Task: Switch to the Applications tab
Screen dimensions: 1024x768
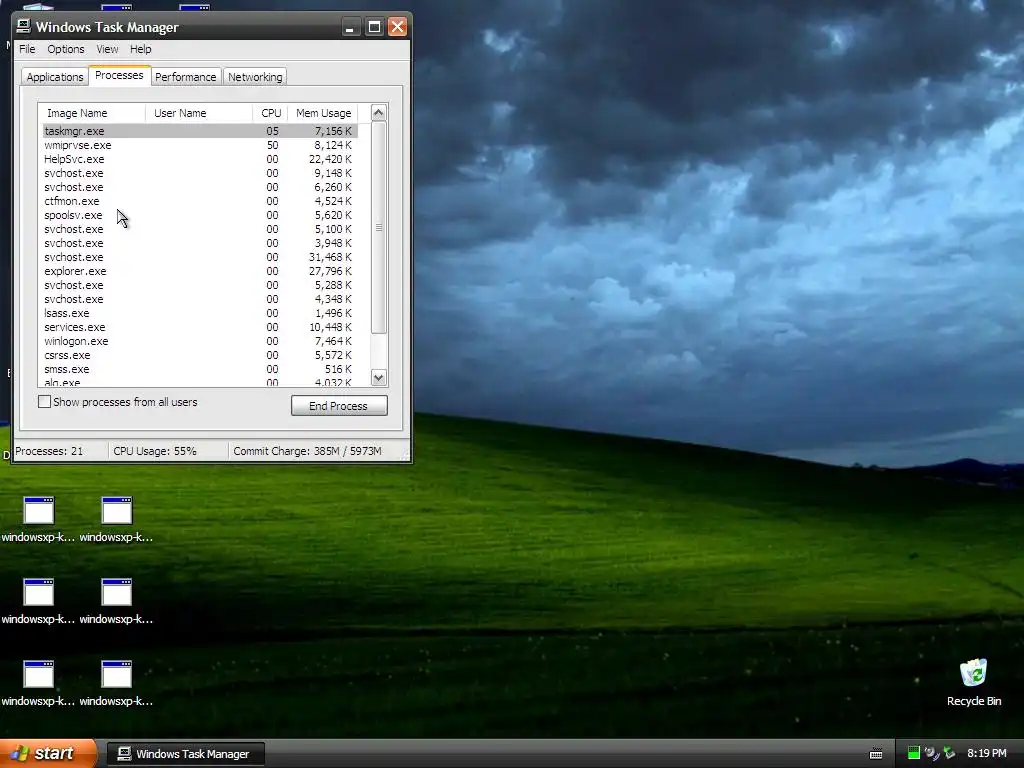Action: [55, 77]
